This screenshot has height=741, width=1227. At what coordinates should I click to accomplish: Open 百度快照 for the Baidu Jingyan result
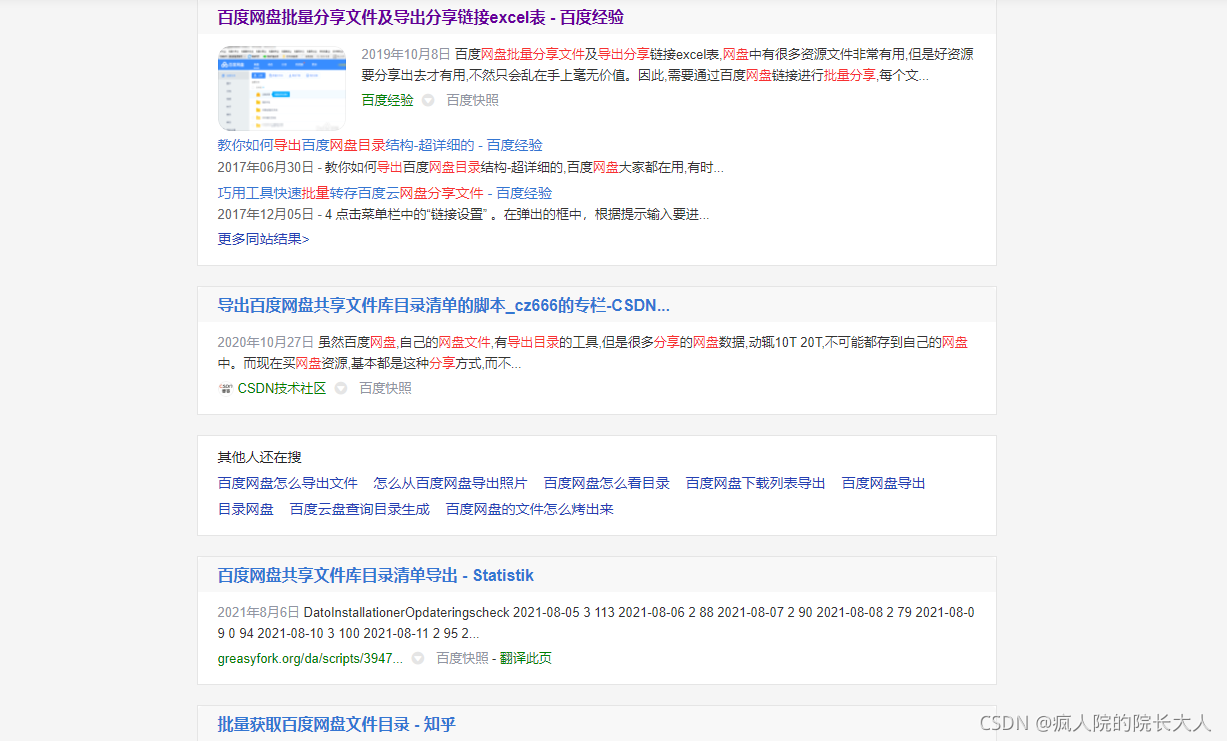472,100
